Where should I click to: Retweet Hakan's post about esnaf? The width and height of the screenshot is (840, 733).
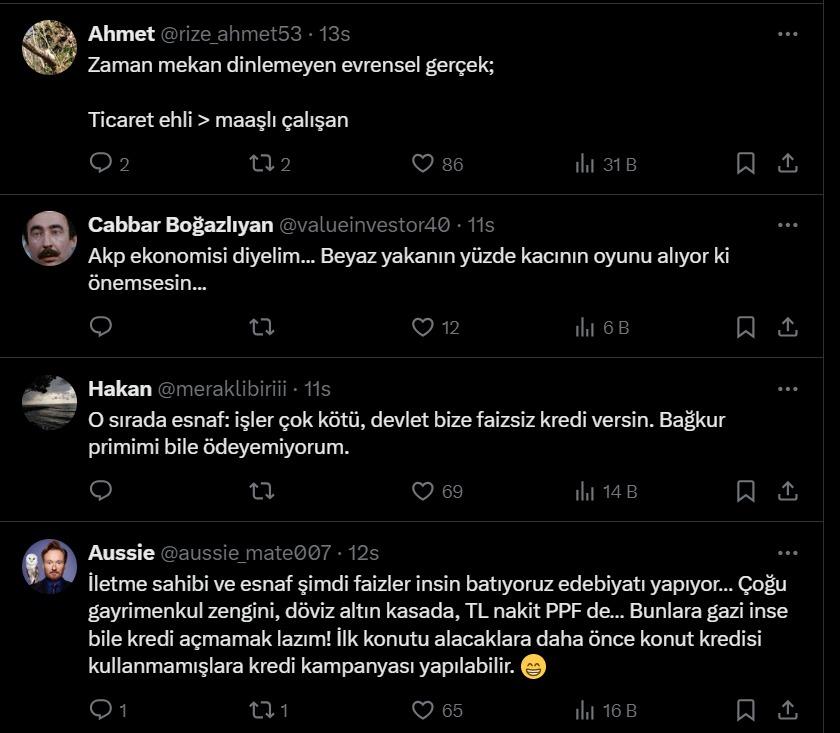tap(261, 491)
